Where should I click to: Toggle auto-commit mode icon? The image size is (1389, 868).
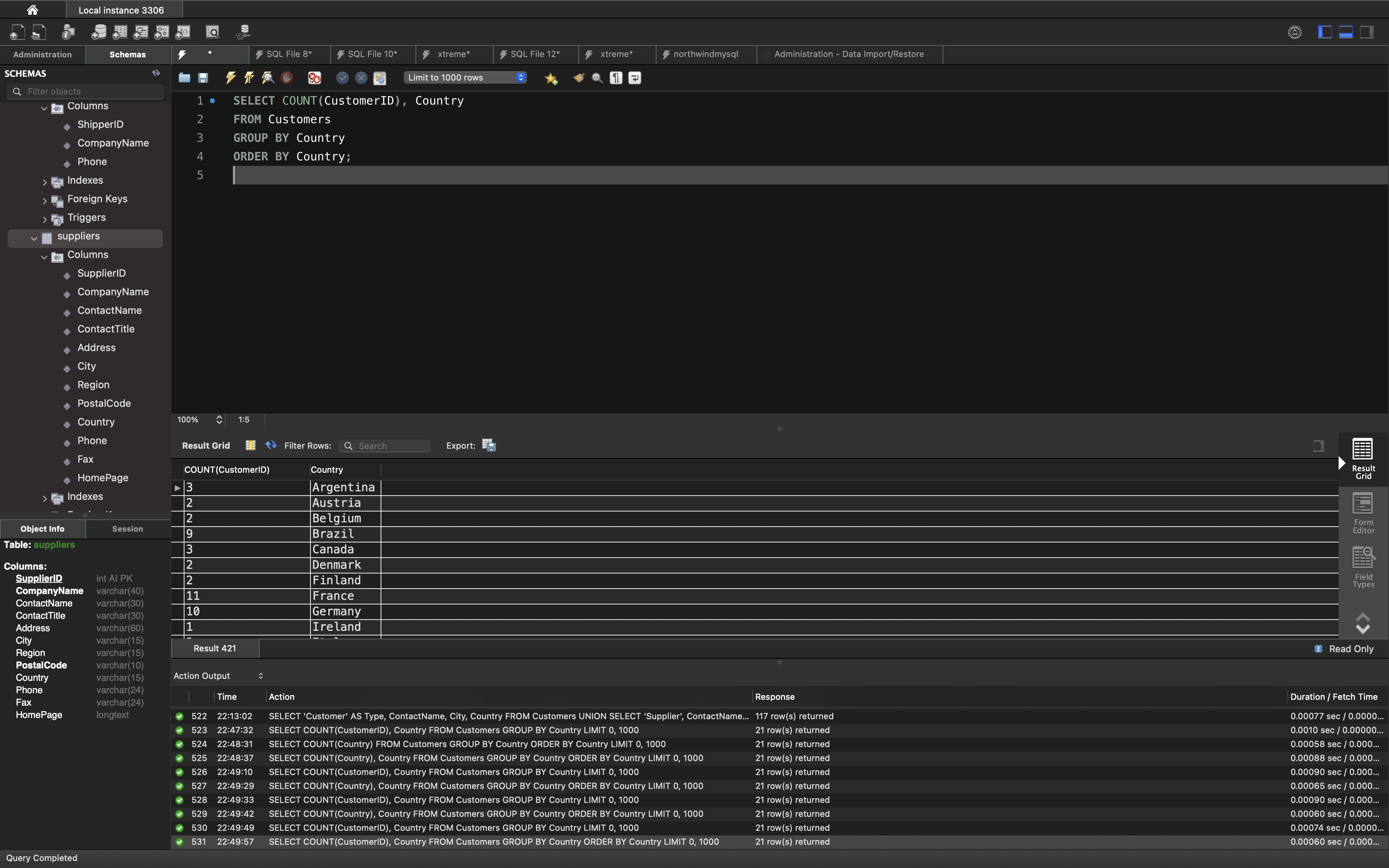pos(379,77)
